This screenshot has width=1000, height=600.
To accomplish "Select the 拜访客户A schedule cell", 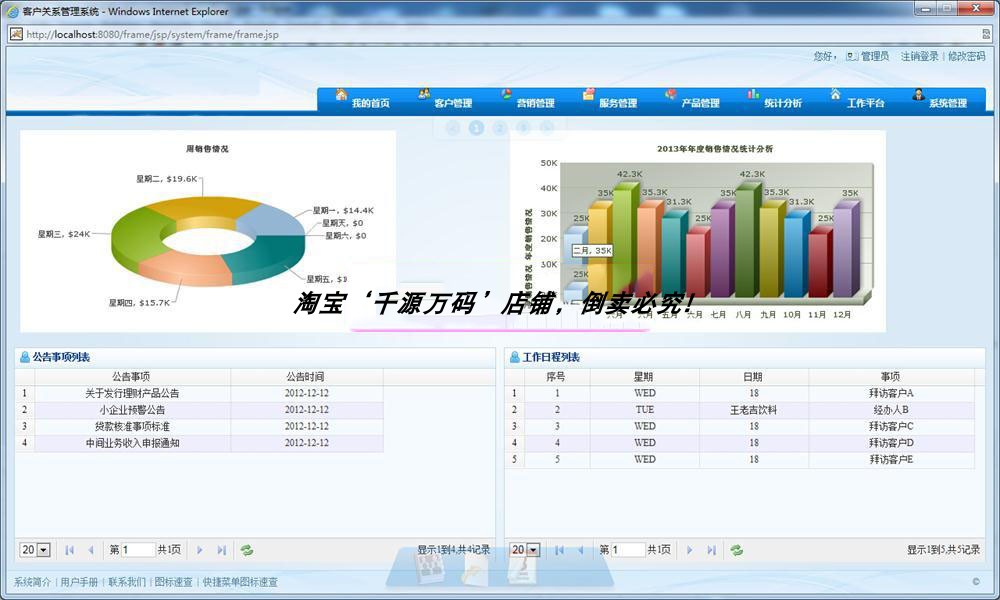I will (x=891, y=393).
